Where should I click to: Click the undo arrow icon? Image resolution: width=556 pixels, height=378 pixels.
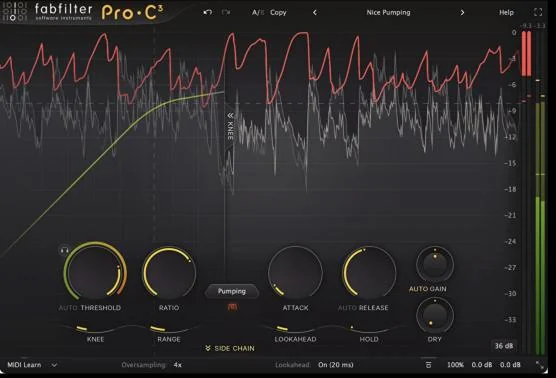pos(207,12)
